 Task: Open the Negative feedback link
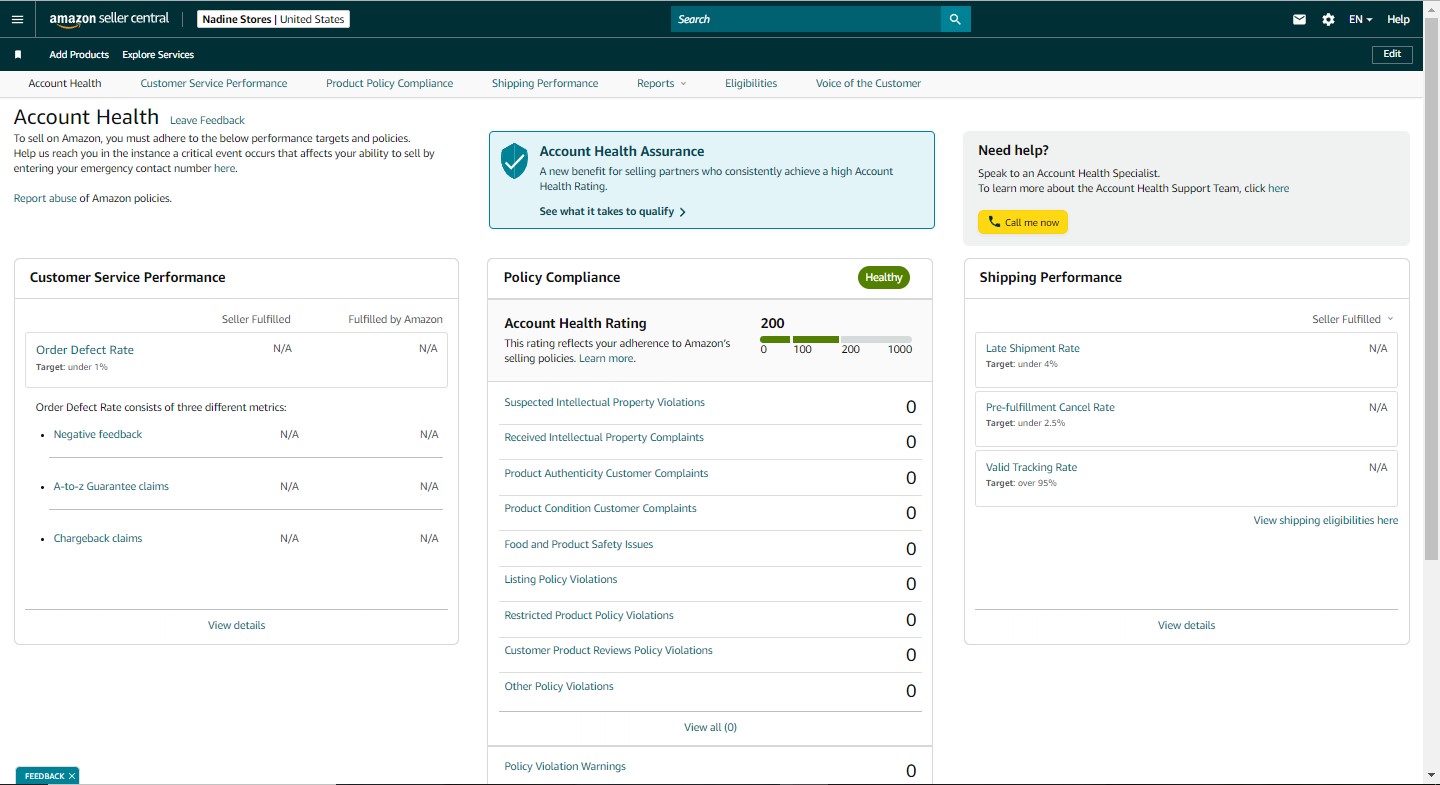point(98,434)
